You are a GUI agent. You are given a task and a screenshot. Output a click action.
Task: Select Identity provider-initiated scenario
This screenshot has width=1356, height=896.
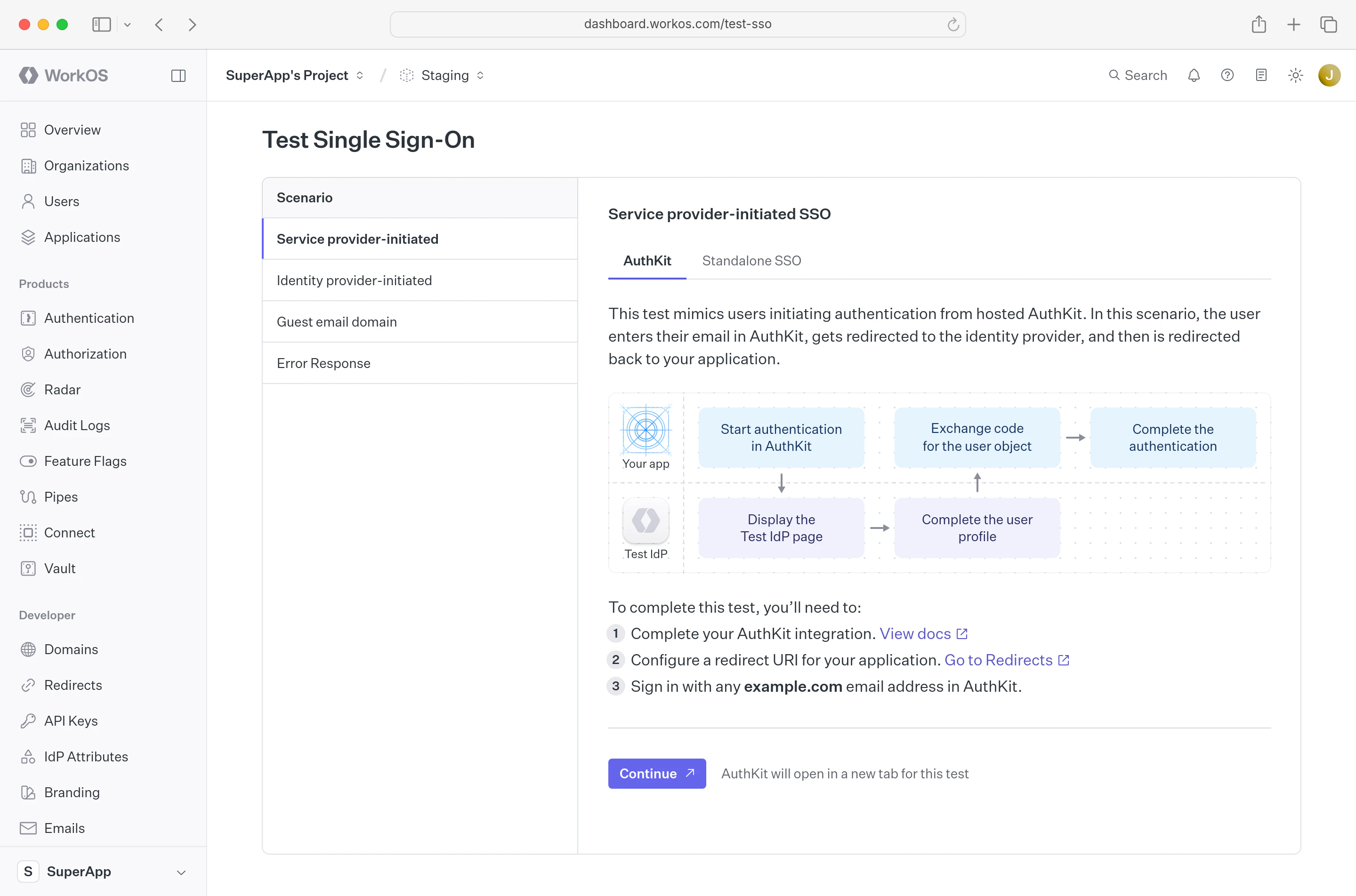(420, 280)
